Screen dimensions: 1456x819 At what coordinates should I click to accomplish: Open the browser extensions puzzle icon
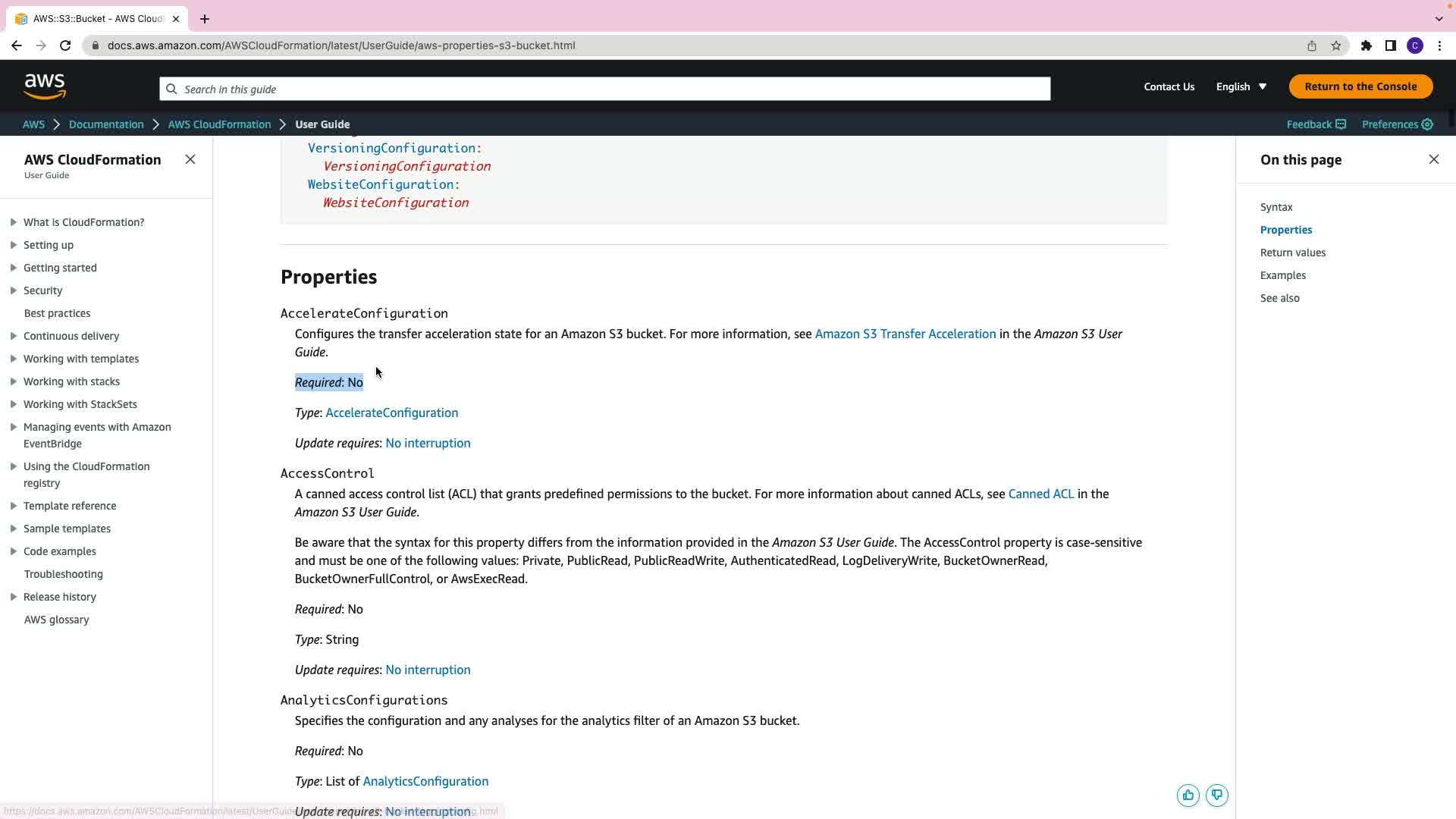[x=1366, y=45]
